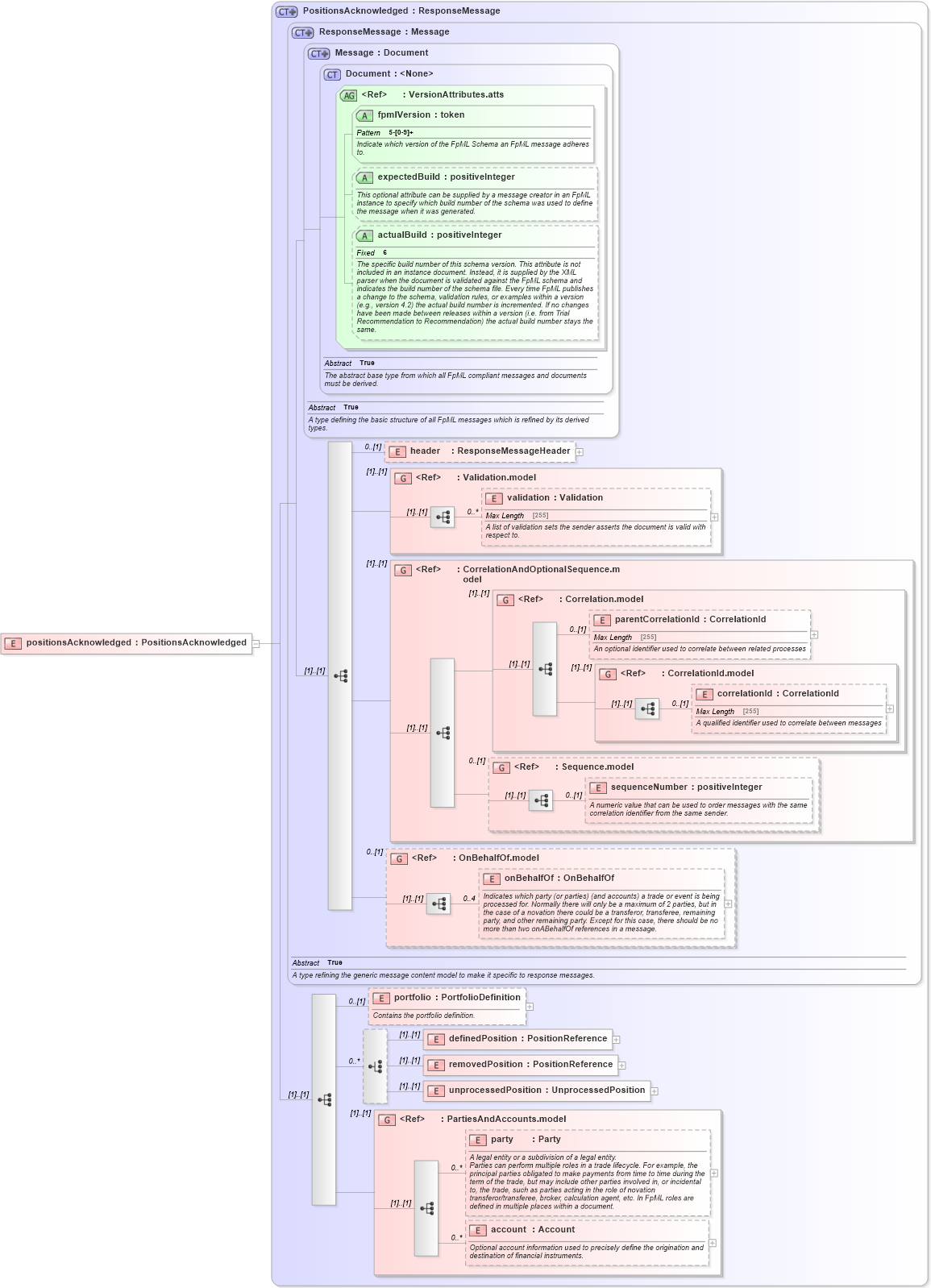
Task: Click the group icon of Validation.model
Action: (x=403, y=479)
